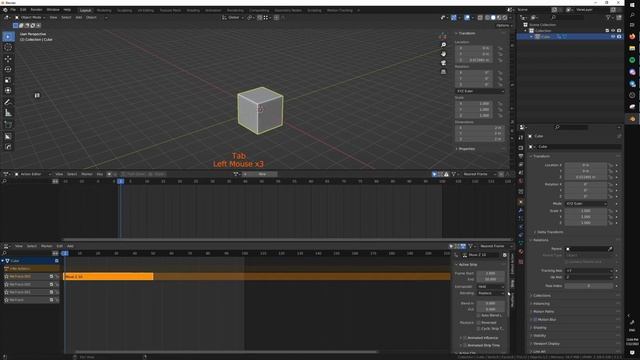Toggle Collection visibility eye in Outliner
Image resolution: width=640 pixels, height=360 pixels.
click(613, 31)
